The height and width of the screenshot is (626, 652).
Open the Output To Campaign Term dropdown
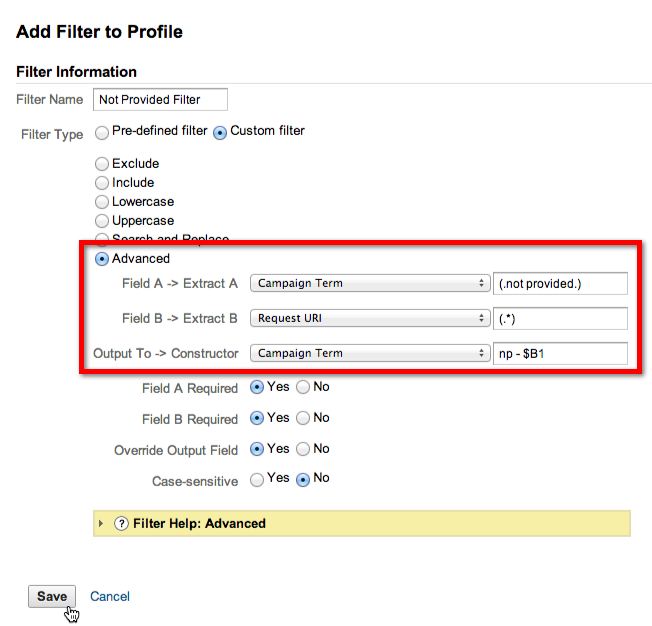click(x=369, y=353)
